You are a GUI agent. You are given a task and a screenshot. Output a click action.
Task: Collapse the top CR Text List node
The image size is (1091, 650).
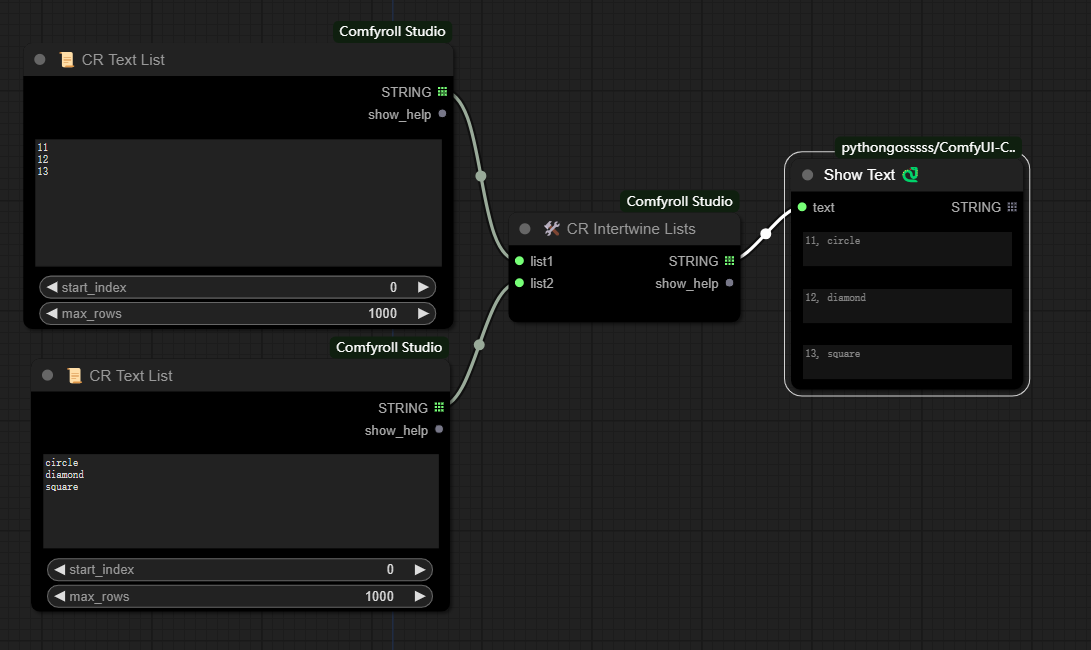[40, 60]
